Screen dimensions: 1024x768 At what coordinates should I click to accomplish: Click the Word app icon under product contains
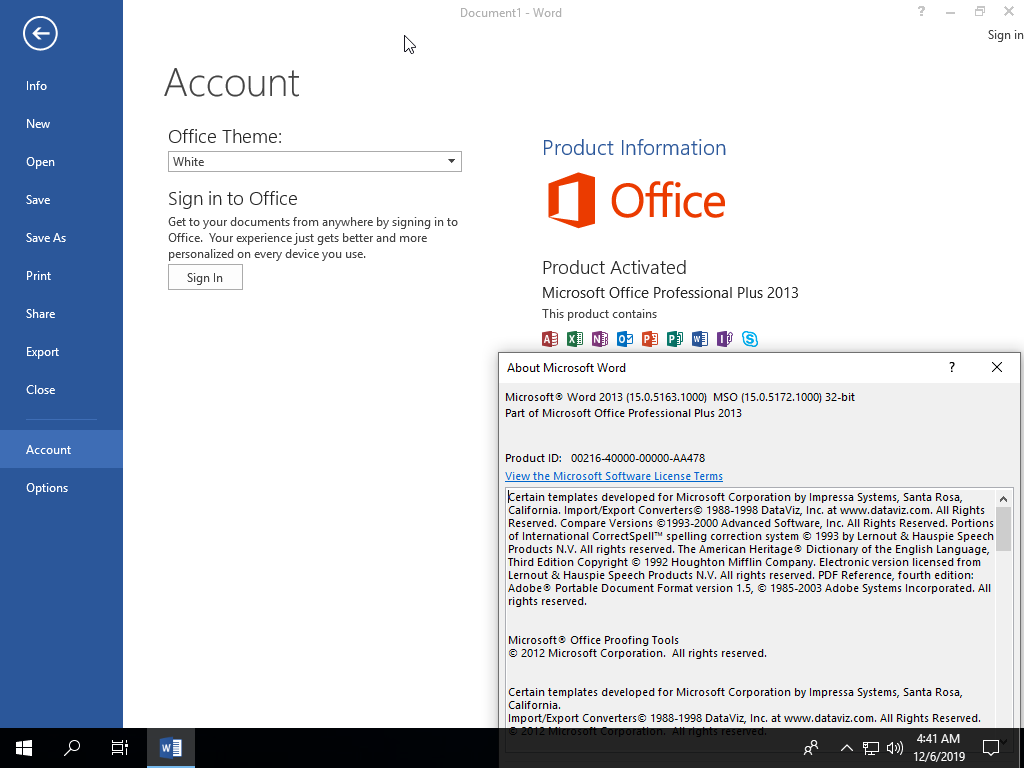coord(699,338)
